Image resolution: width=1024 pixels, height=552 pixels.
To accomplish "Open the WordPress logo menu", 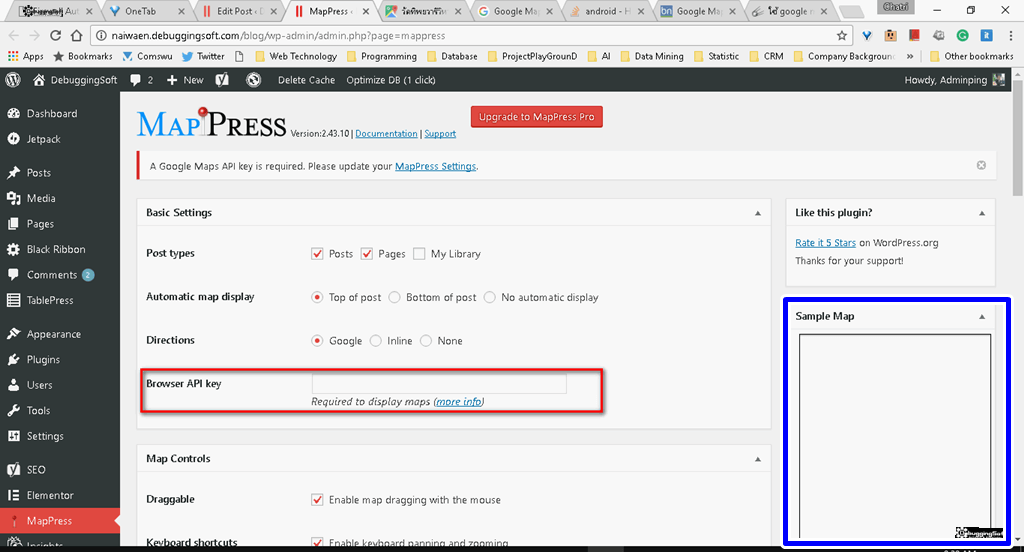I will point(13,80).
